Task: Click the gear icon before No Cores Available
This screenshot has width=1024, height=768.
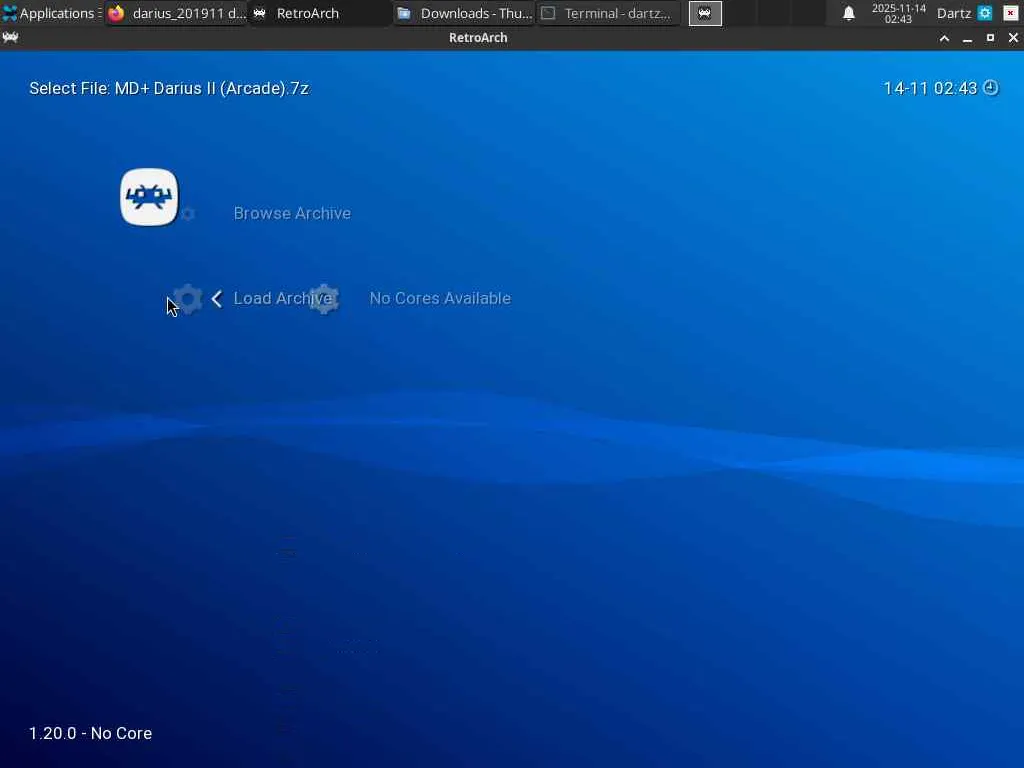Action: (324, 299)
